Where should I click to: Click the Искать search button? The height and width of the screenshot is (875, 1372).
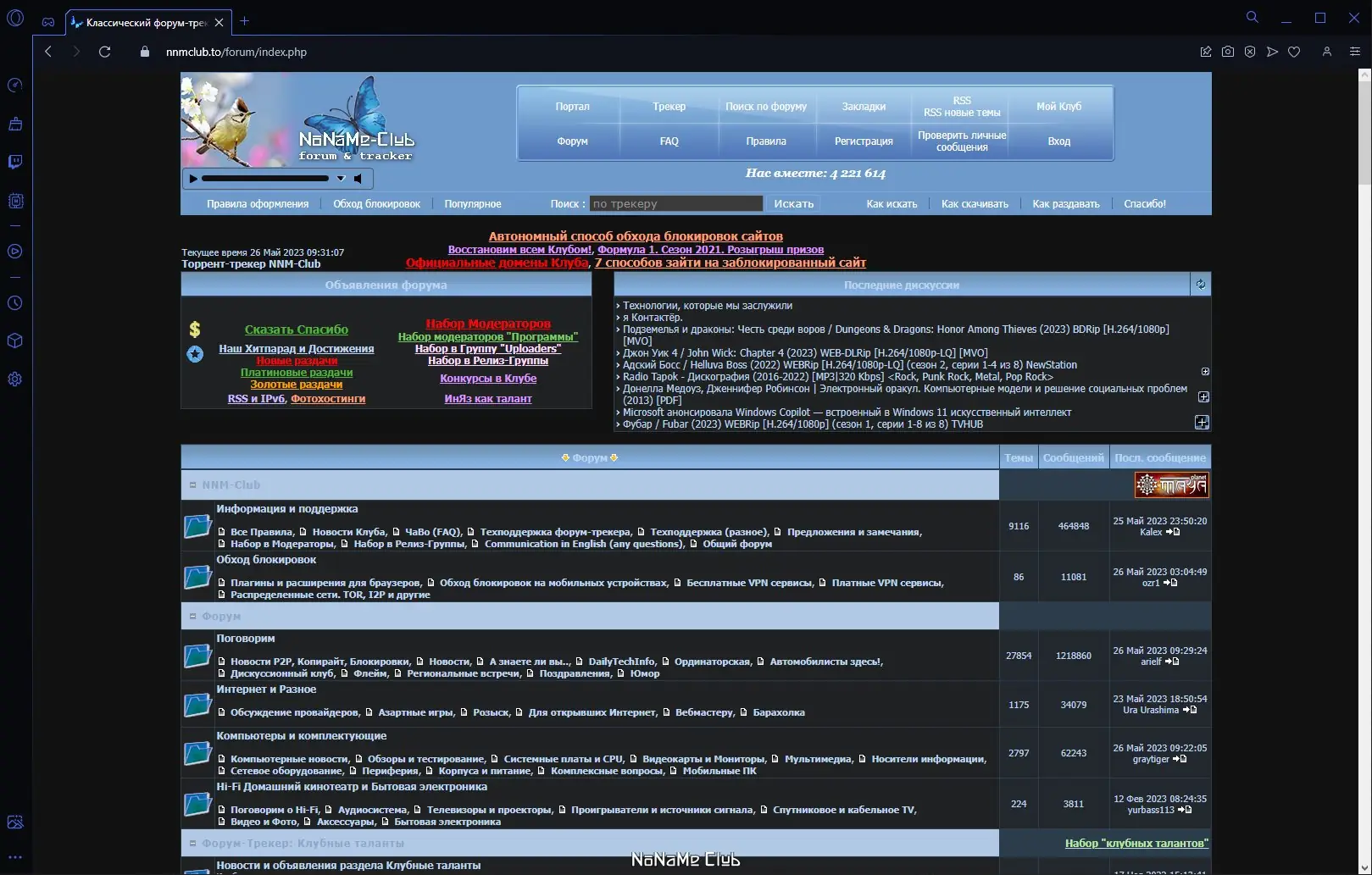(x=794, y=203)
